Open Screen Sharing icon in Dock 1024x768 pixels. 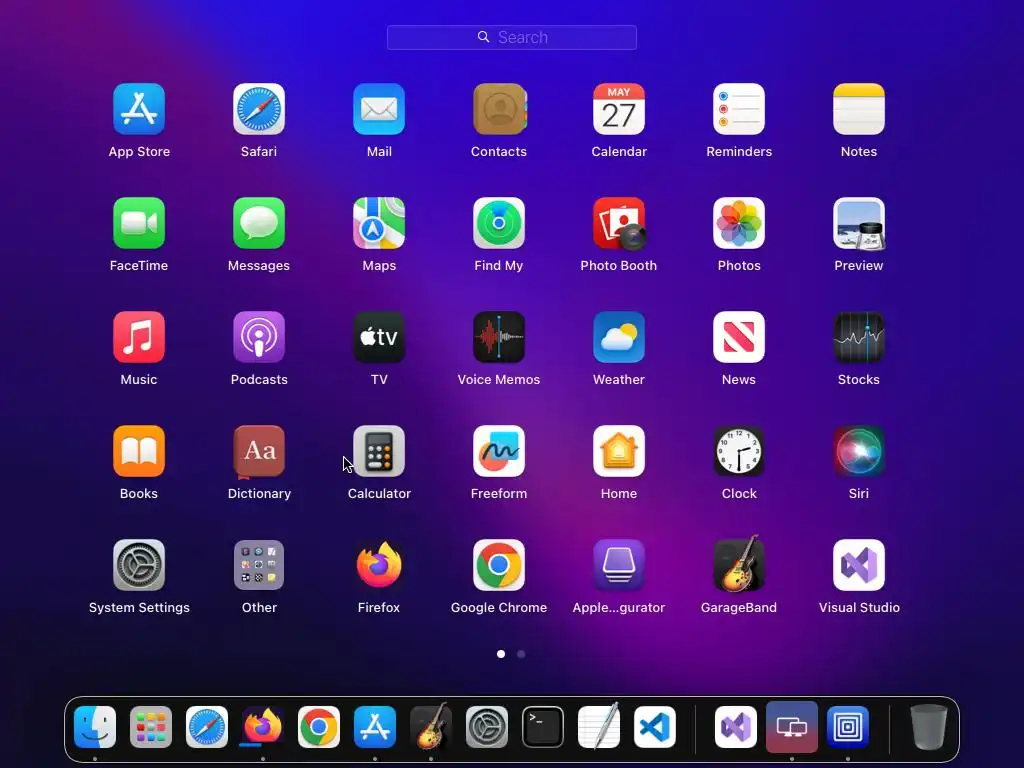pos(792,727)
